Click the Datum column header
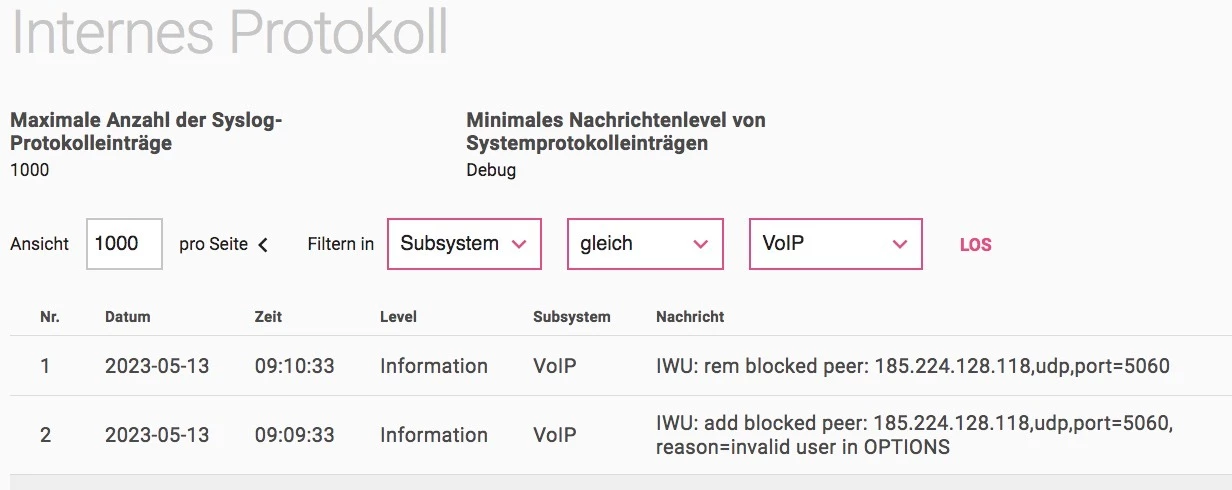 (x=127, y=317)
